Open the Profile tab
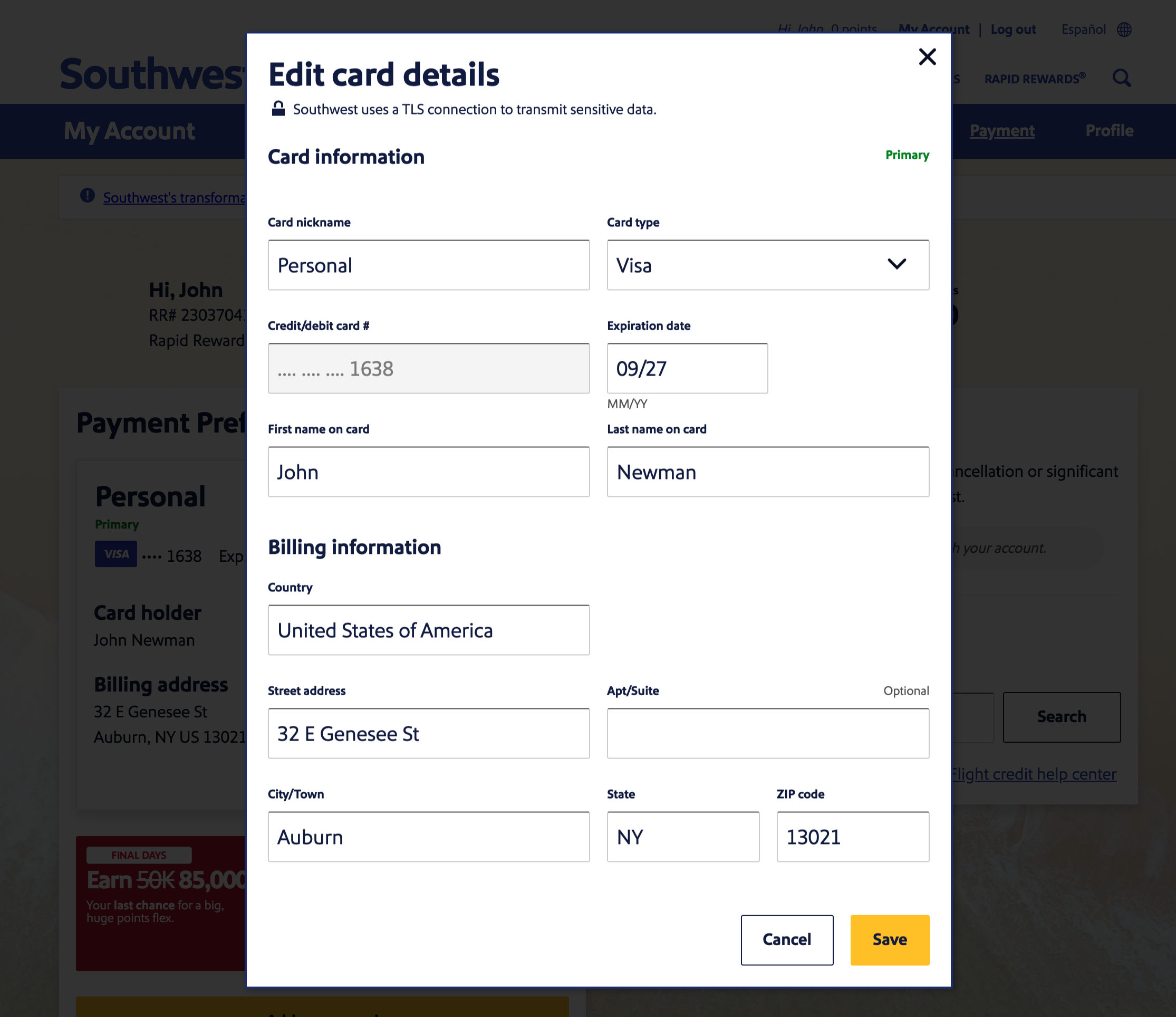 click(1109, 131)
